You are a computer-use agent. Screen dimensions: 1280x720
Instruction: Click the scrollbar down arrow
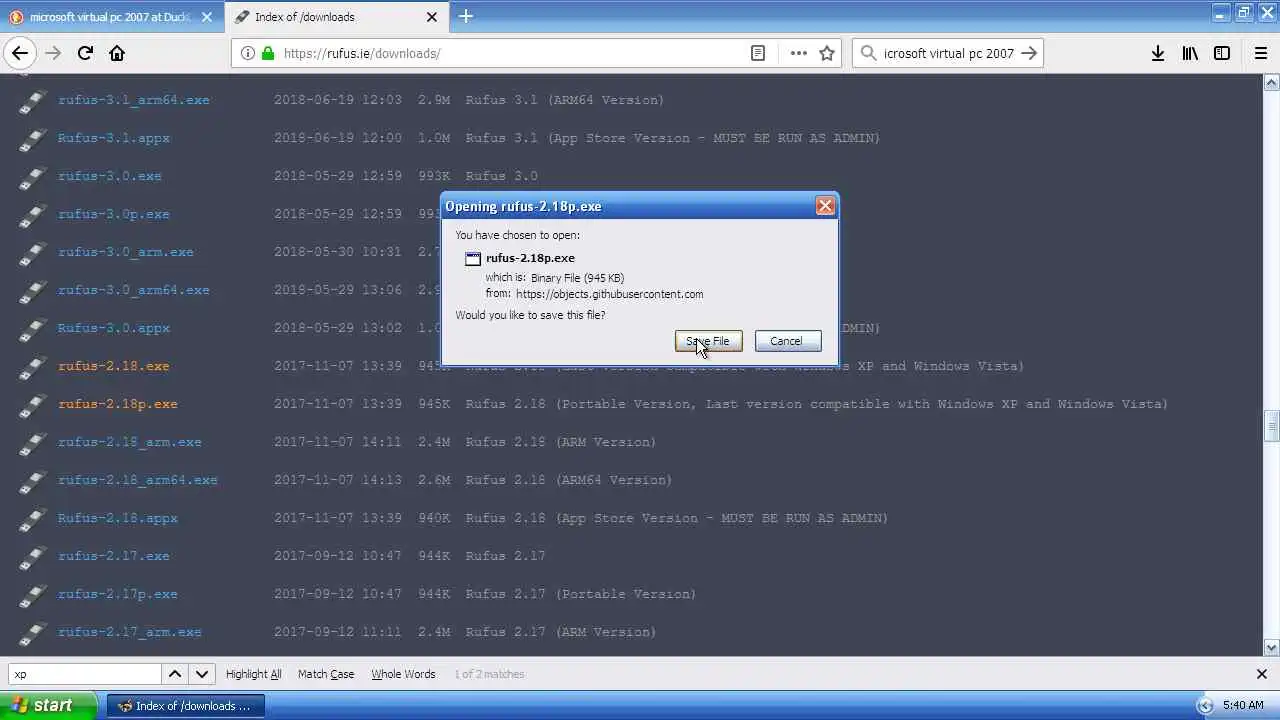pos(1271,647)
